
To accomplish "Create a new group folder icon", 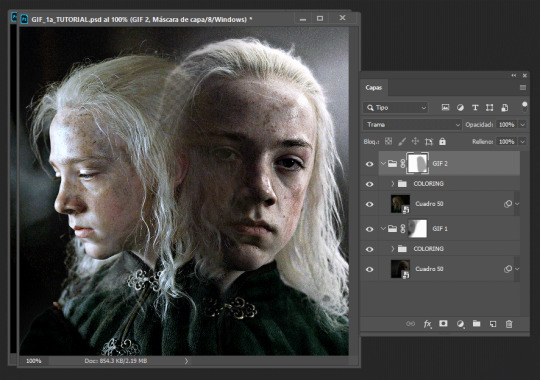I will 477,323.
